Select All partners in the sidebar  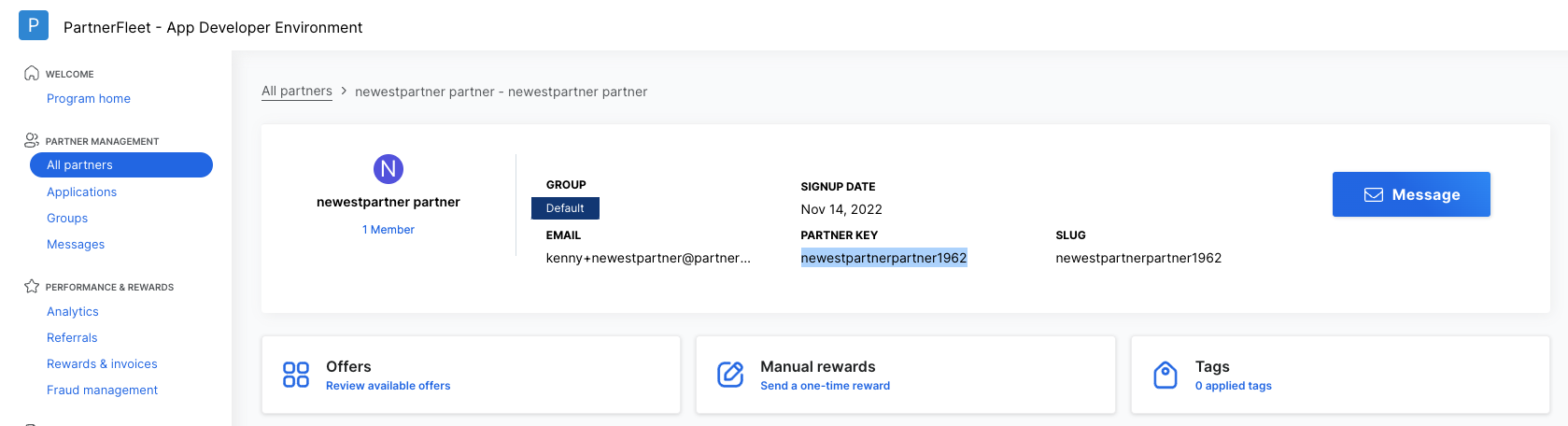click(x=121, y=164)
